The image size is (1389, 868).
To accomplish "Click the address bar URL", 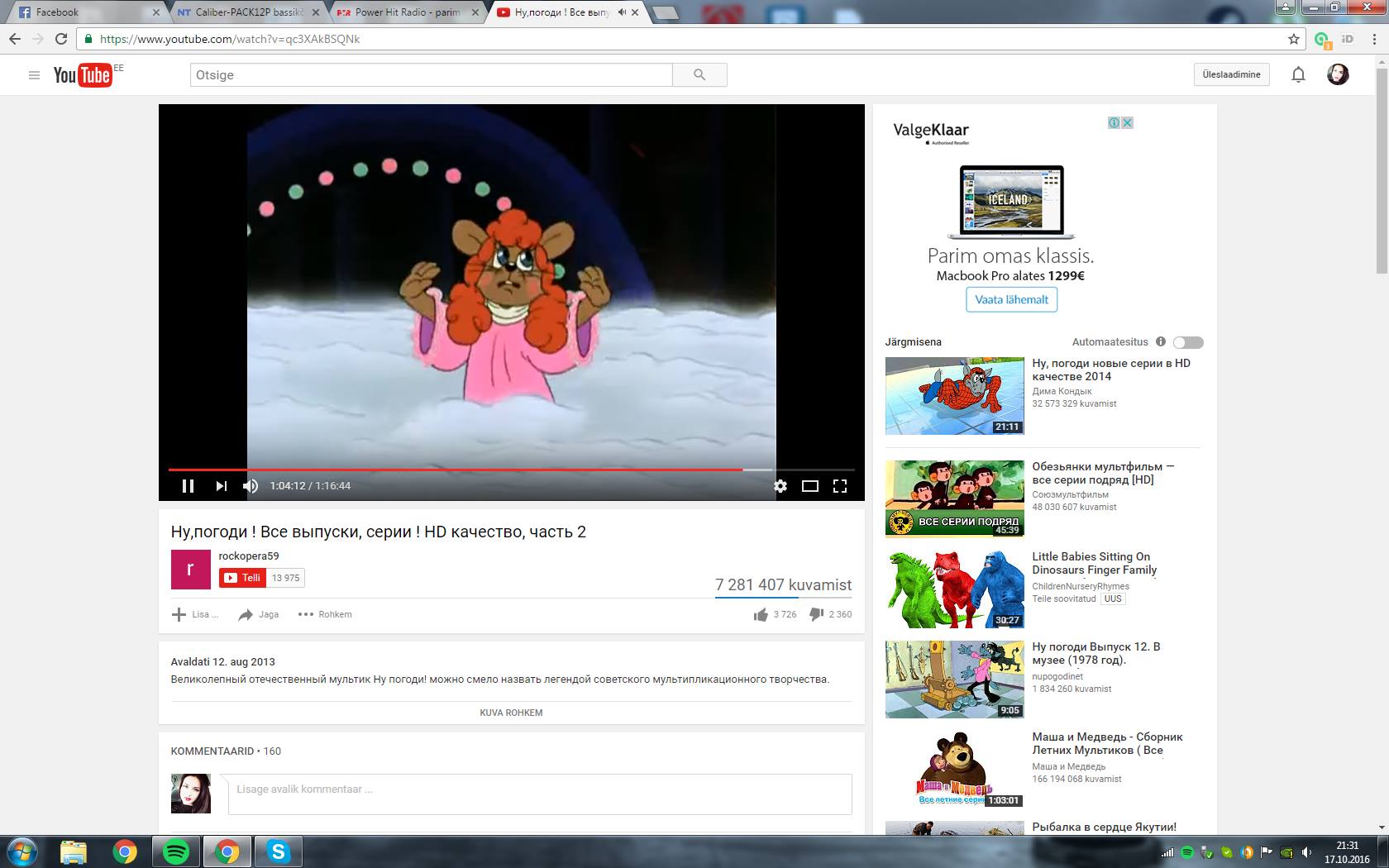I will click(230, 39).
